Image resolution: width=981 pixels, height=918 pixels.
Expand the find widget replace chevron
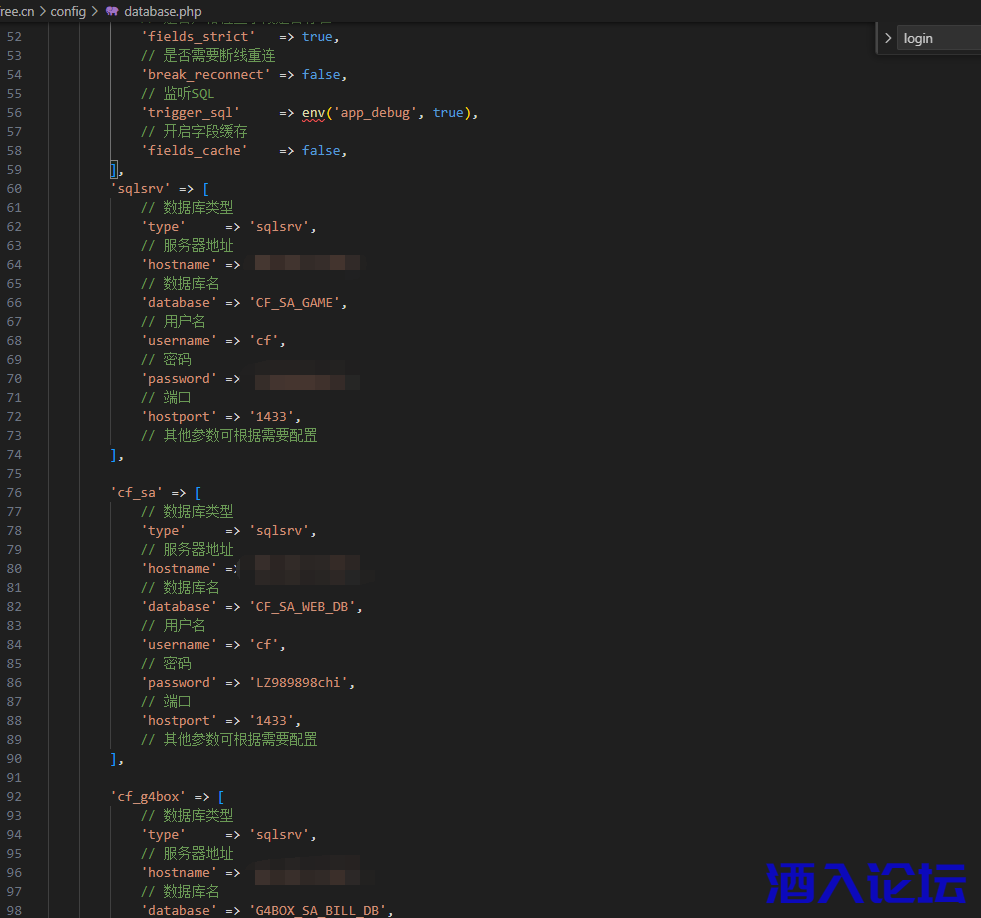point(887,38)
